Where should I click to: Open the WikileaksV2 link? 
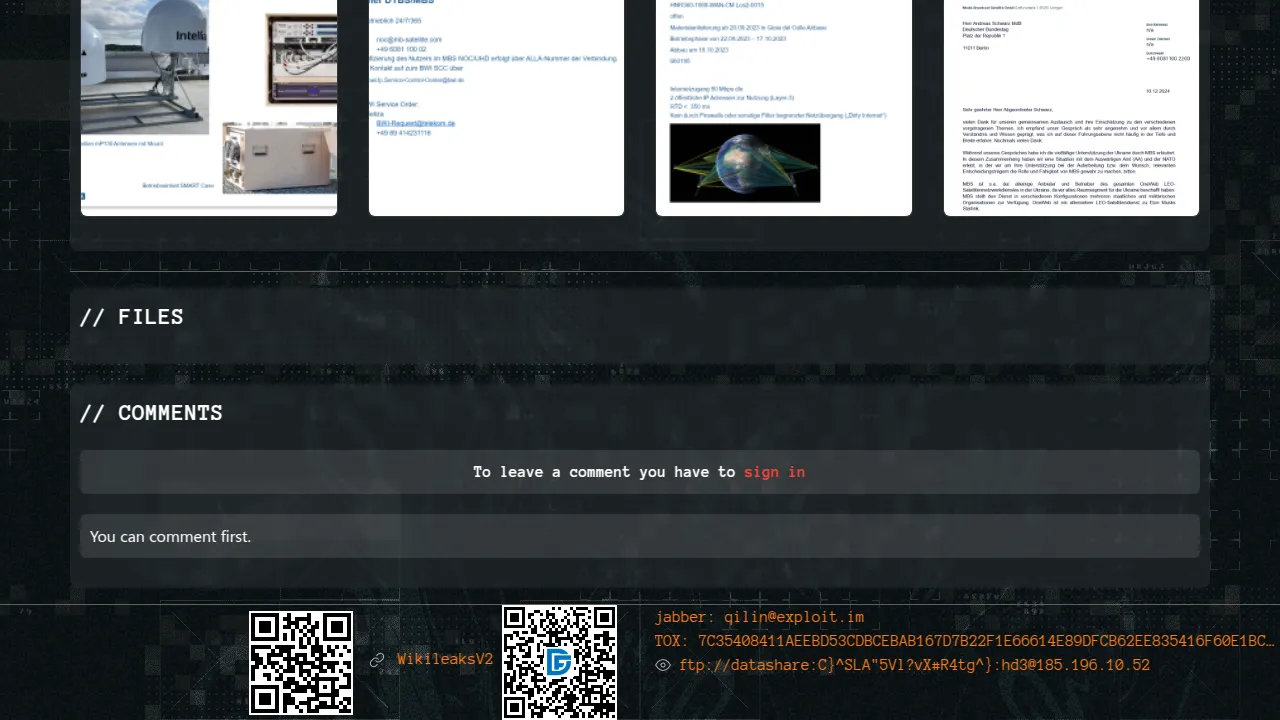click(445, 660)
